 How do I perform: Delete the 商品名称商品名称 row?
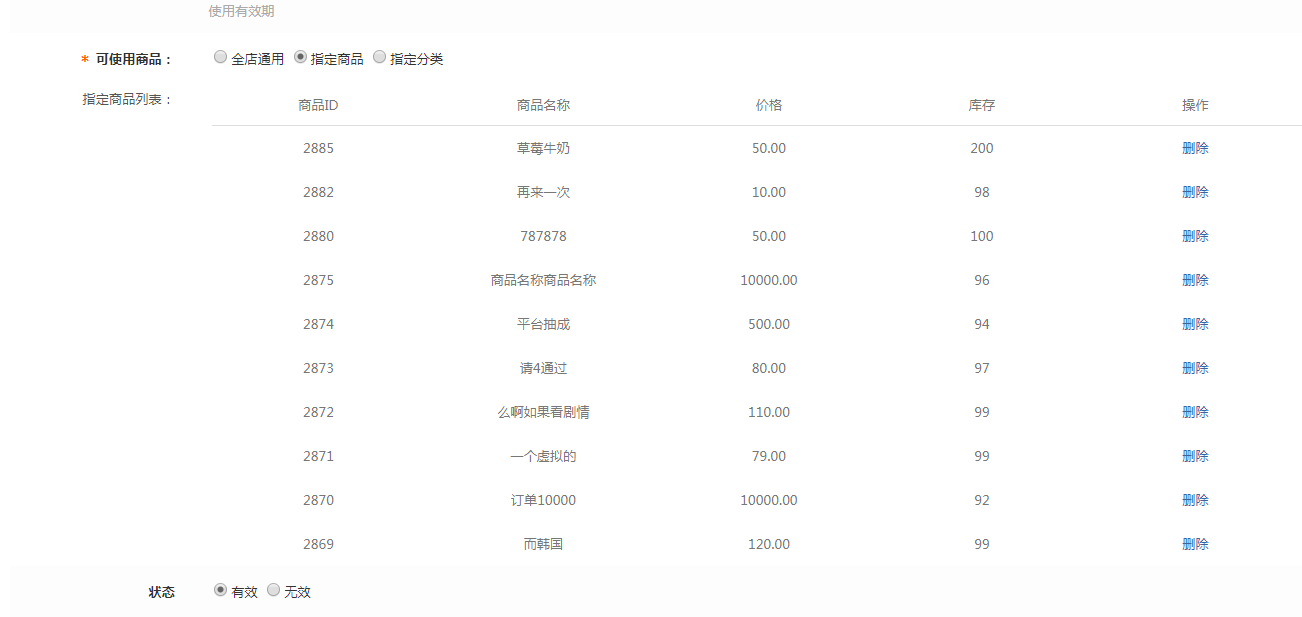click(x=1195, y=280)
